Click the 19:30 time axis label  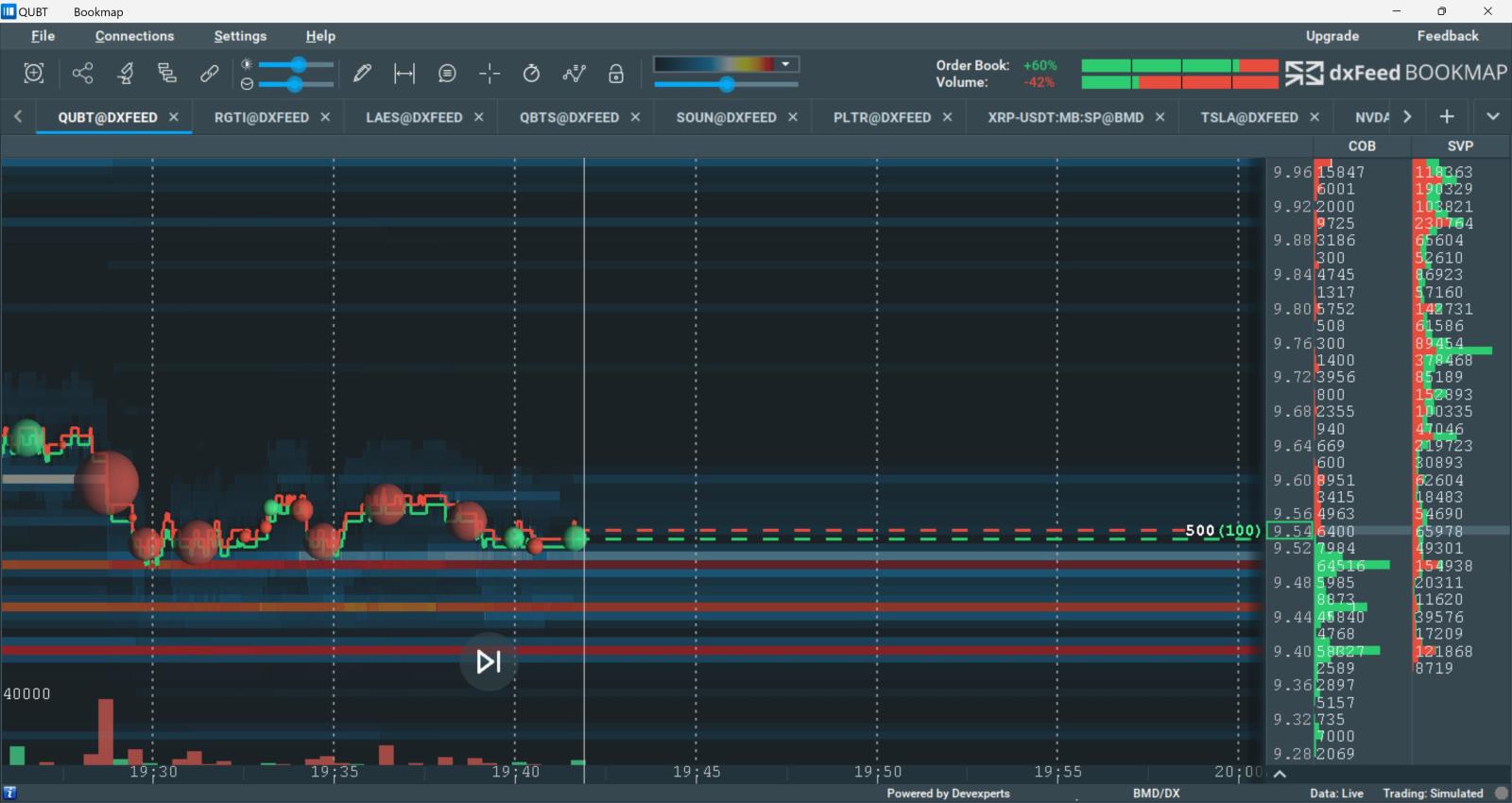pyautogui.click(x=153, y=772)
